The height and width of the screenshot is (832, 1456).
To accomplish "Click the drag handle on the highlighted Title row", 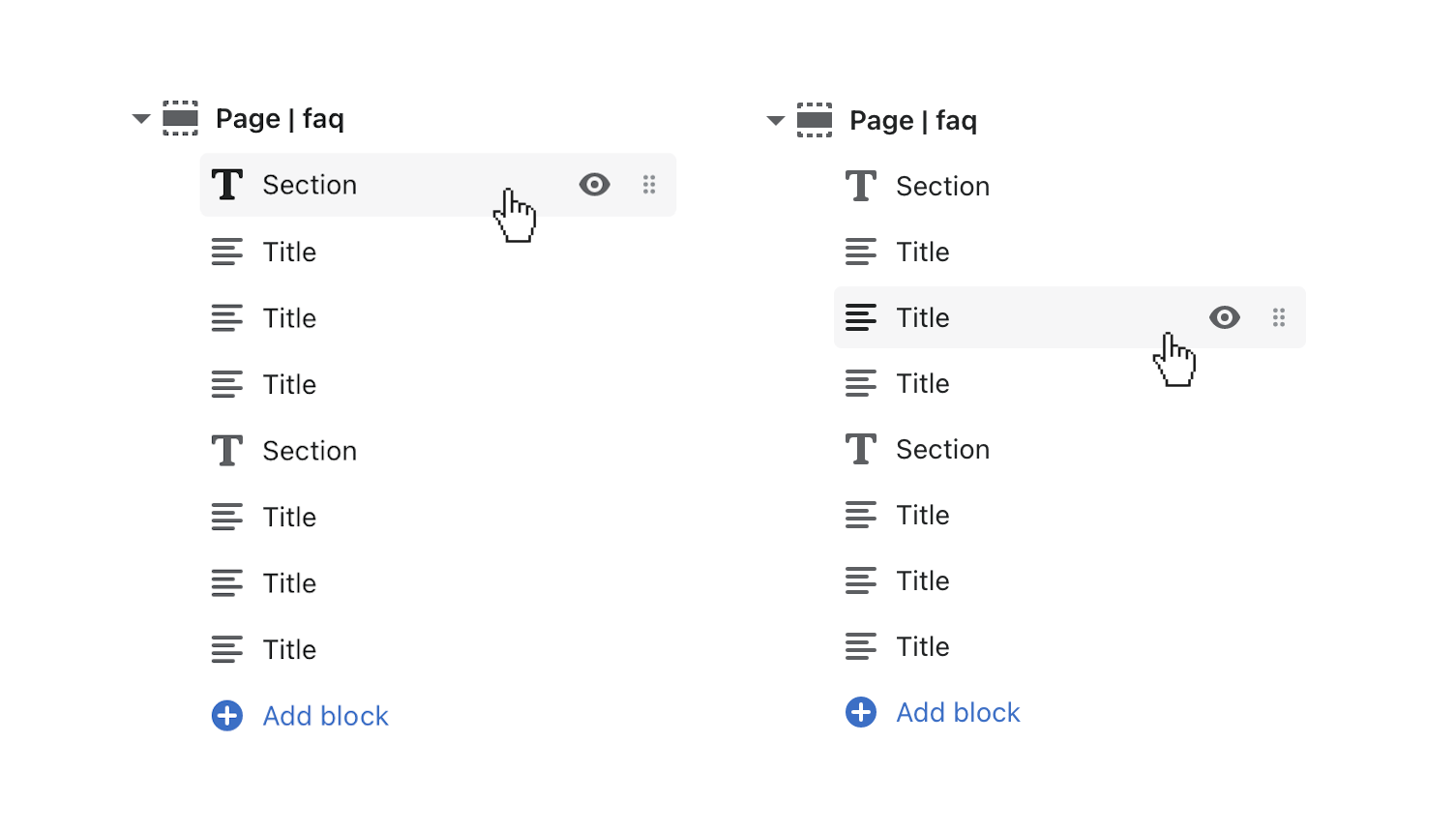I will (1279, 317).
